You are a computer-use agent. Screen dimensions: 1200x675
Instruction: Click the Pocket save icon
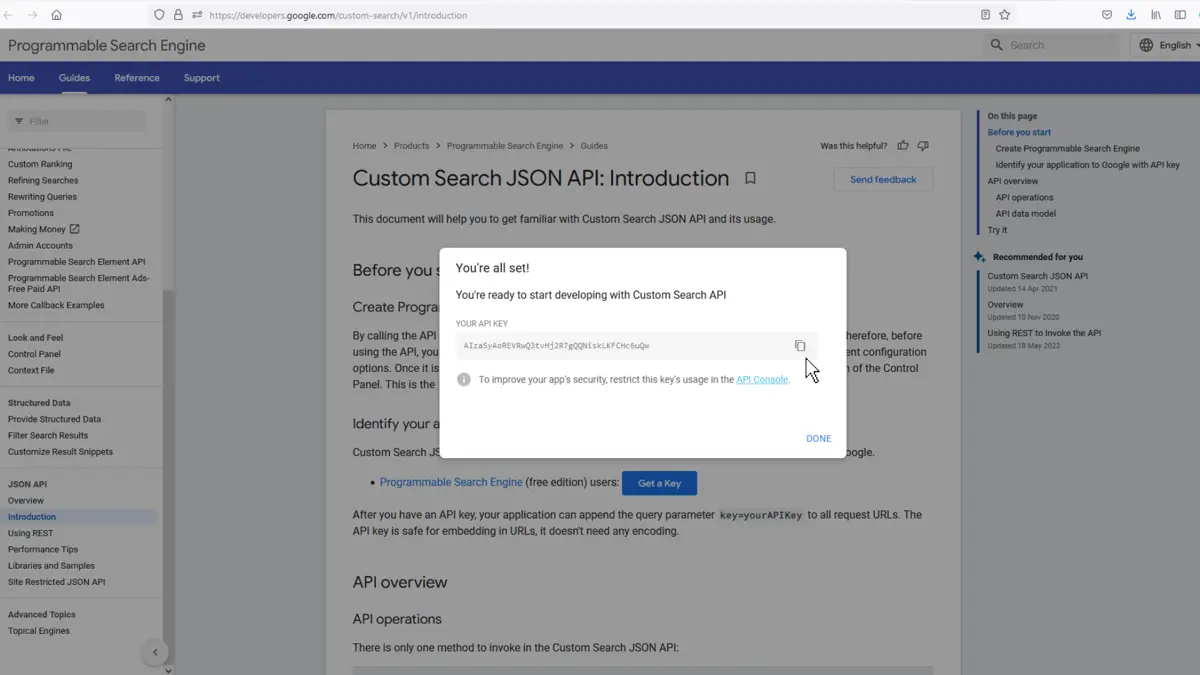pyautogui.click(x=1107, y=15)
